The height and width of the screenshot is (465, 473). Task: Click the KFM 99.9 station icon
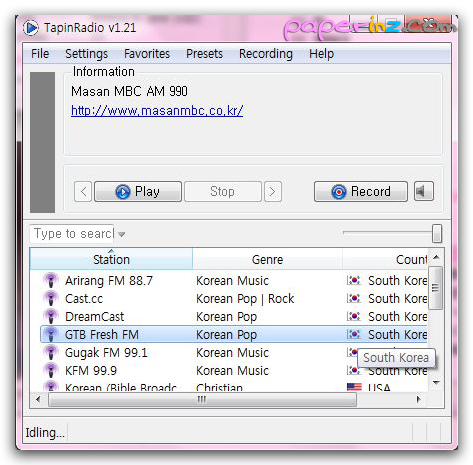(51, 370)
